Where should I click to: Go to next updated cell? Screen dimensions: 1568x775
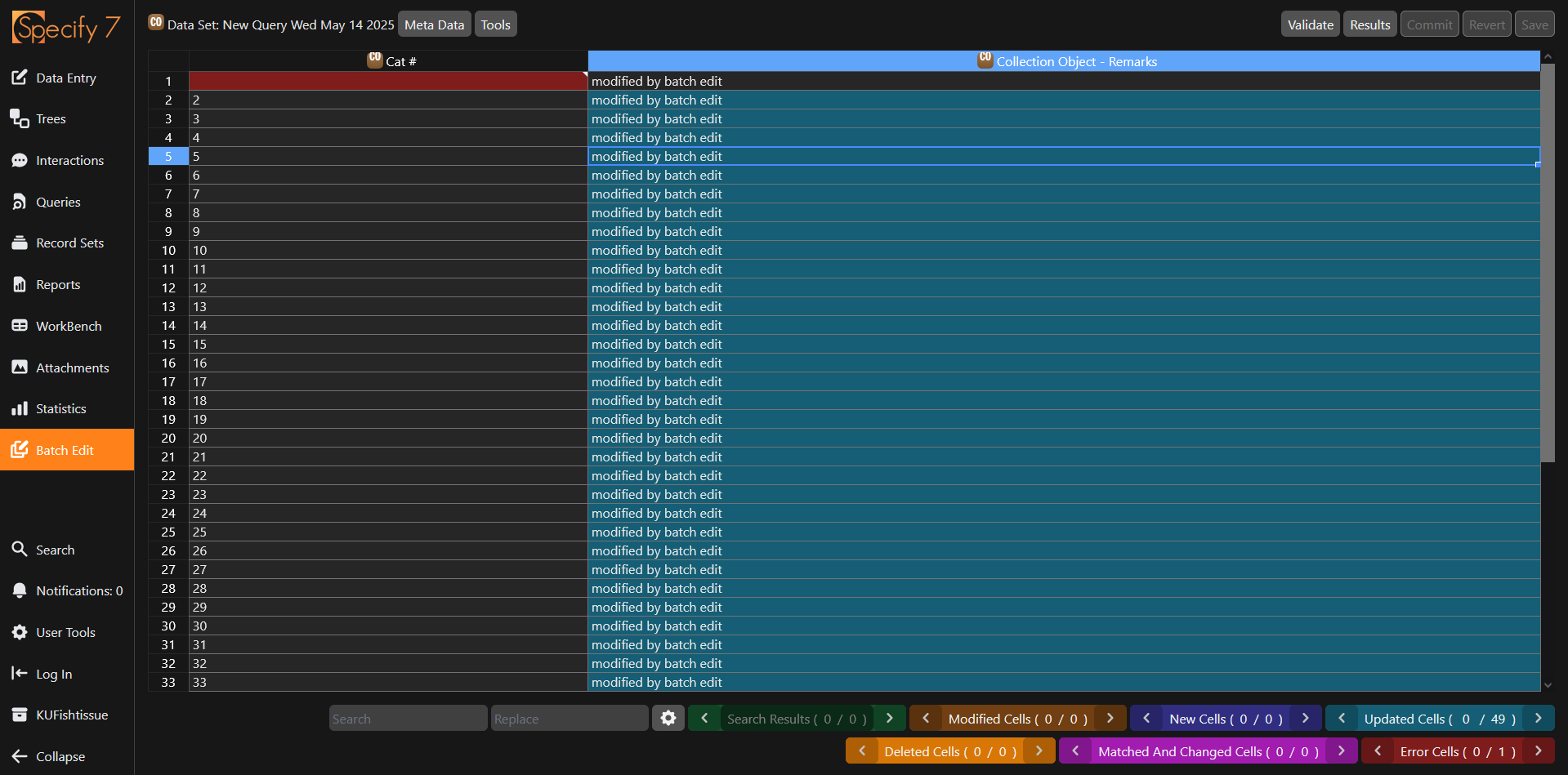point(1539,718)
